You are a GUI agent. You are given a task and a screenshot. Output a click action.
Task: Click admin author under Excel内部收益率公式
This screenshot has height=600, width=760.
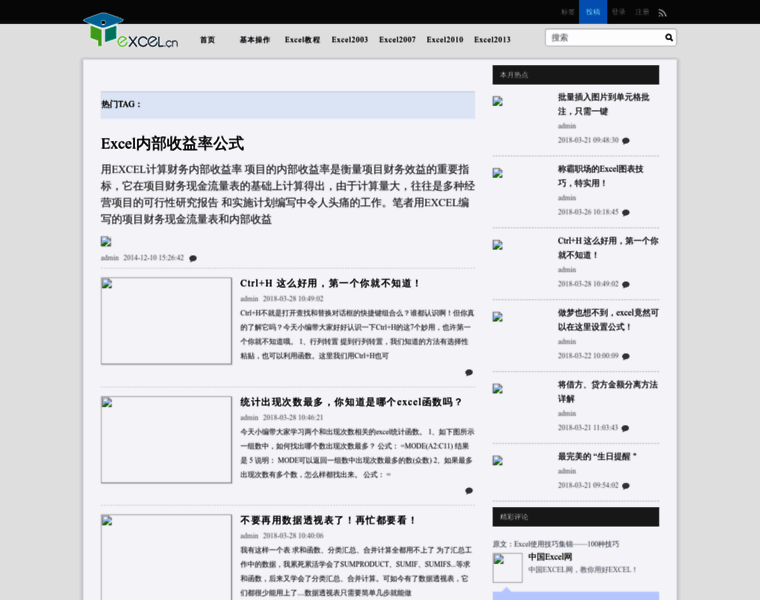(x=110, y=258)
